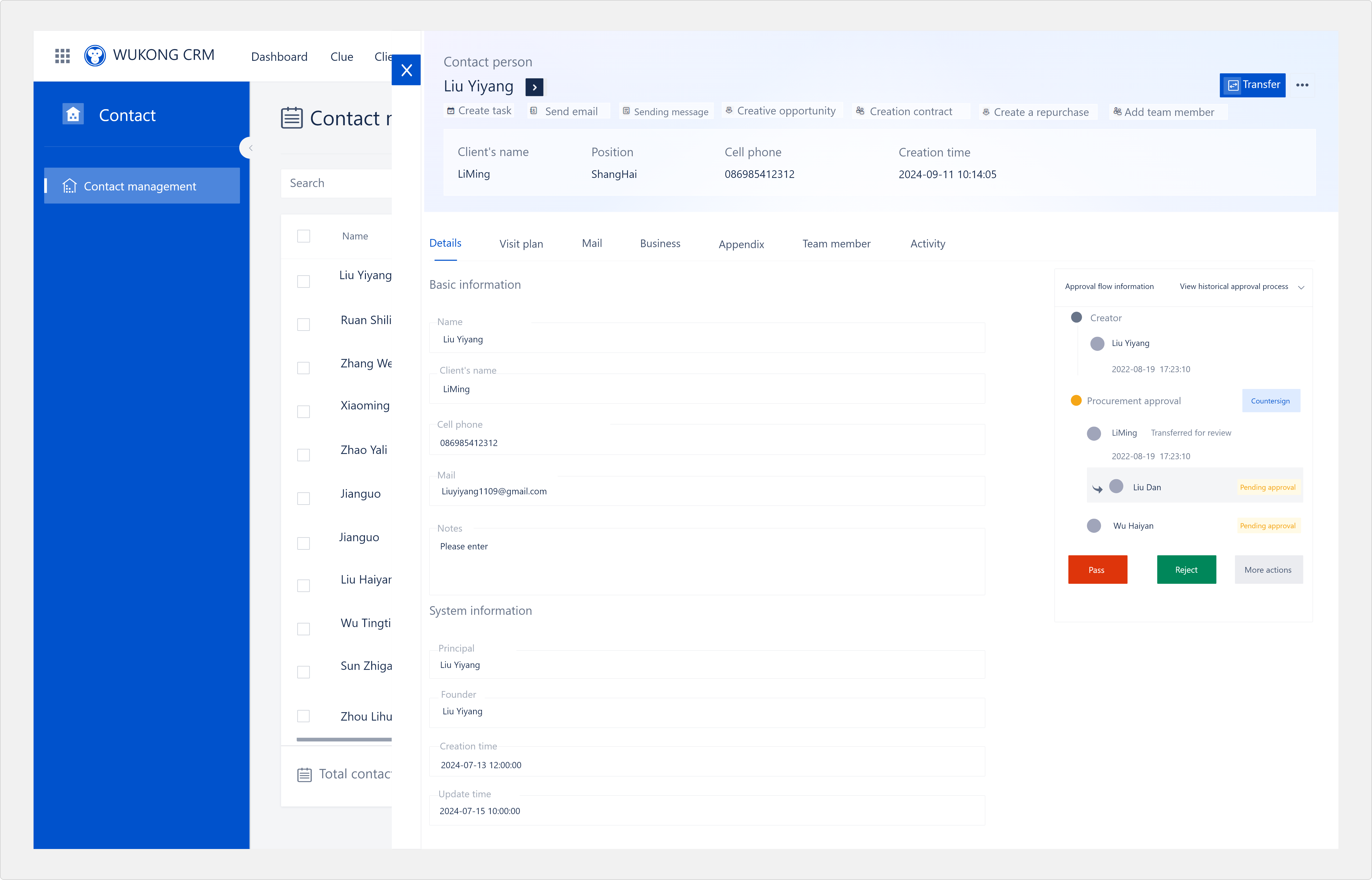The height and width of the screenshot is (880, 1372).
Task: Open the Mail tab
Action: pos(592,243)
